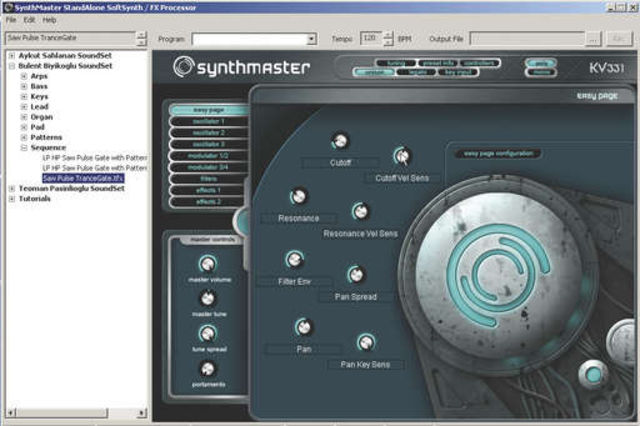
Task: Switch to the easy page tab
Action: click(x=209, y=110)
